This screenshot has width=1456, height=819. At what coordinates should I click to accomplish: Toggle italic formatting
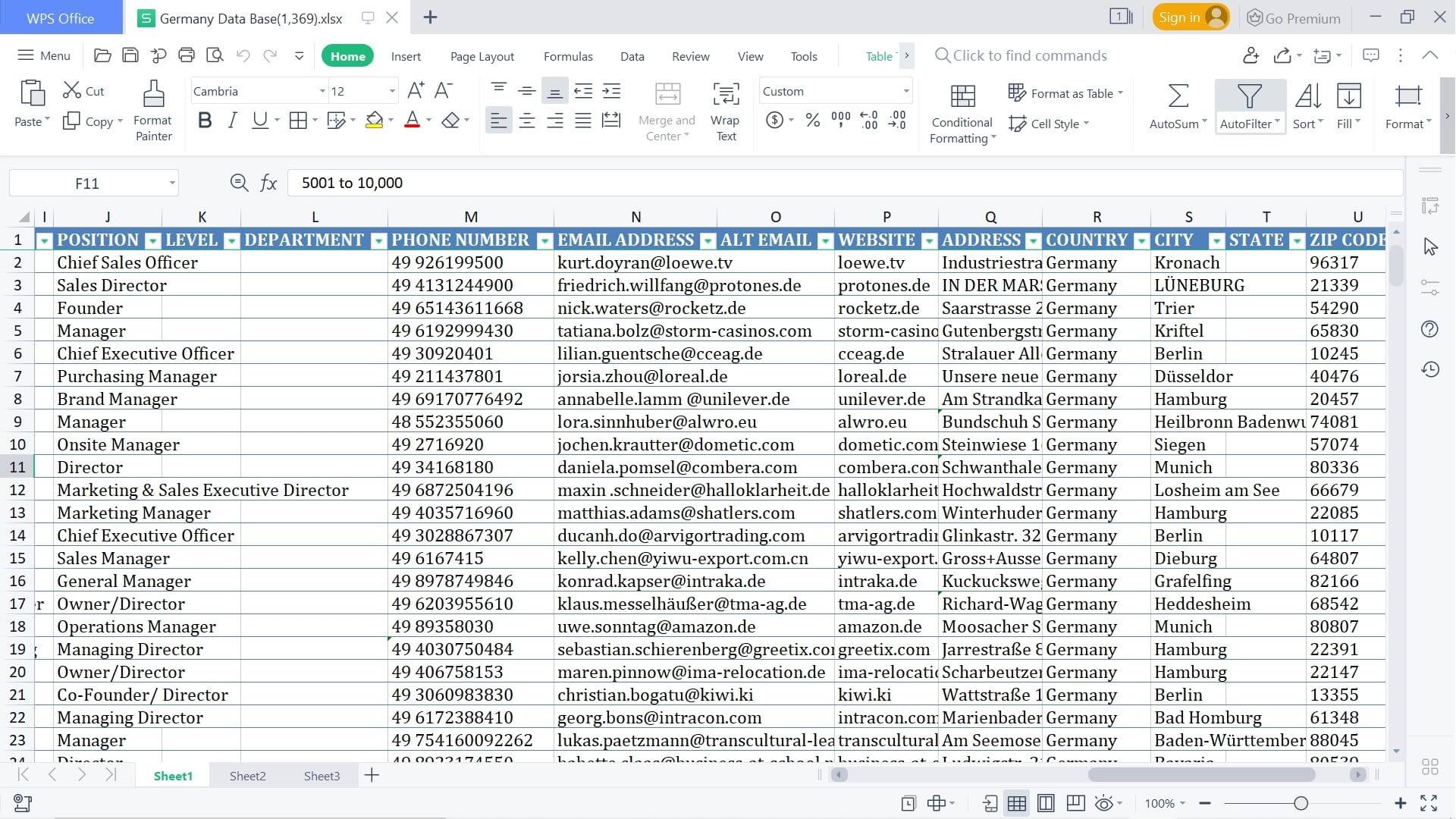[231, 120]
